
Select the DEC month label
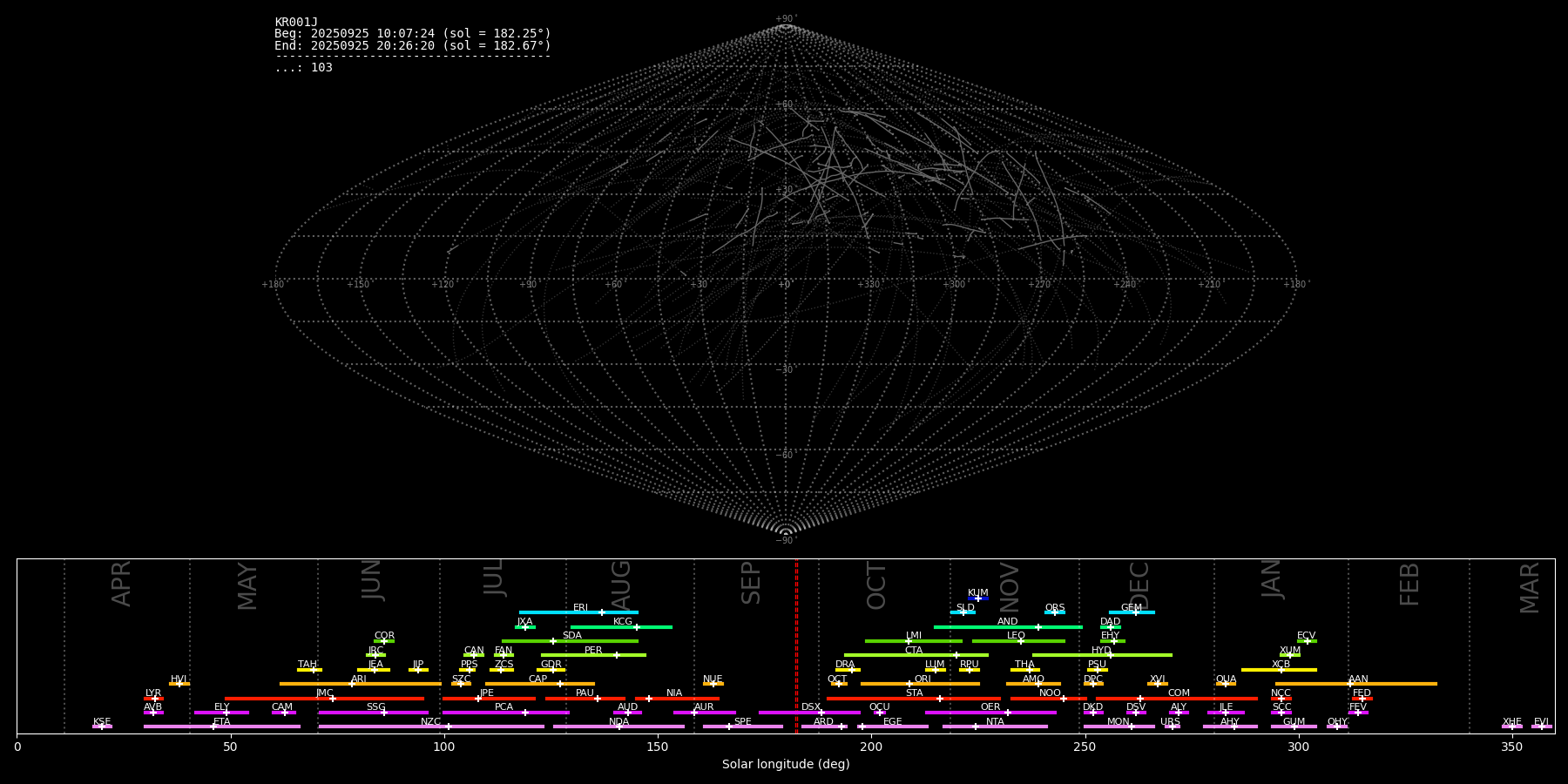[1139, 585]
